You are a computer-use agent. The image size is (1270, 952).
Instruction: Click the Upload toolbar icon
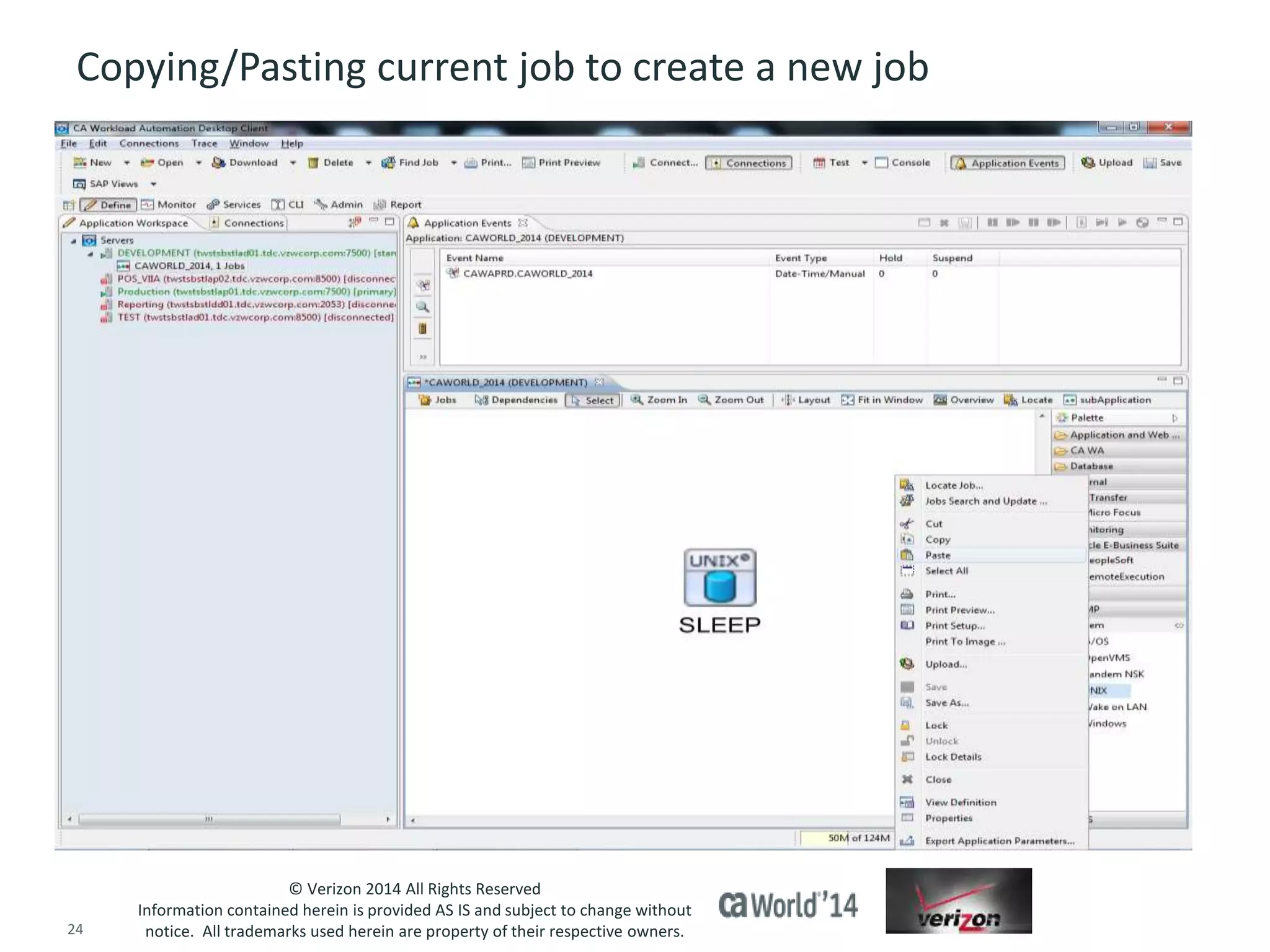pyautogui.click(x=1088, y=162)
